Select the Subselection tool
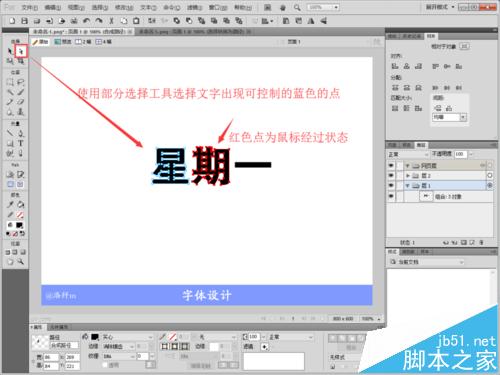The width and height of the screenshot is (500, 375). point(21,51)
